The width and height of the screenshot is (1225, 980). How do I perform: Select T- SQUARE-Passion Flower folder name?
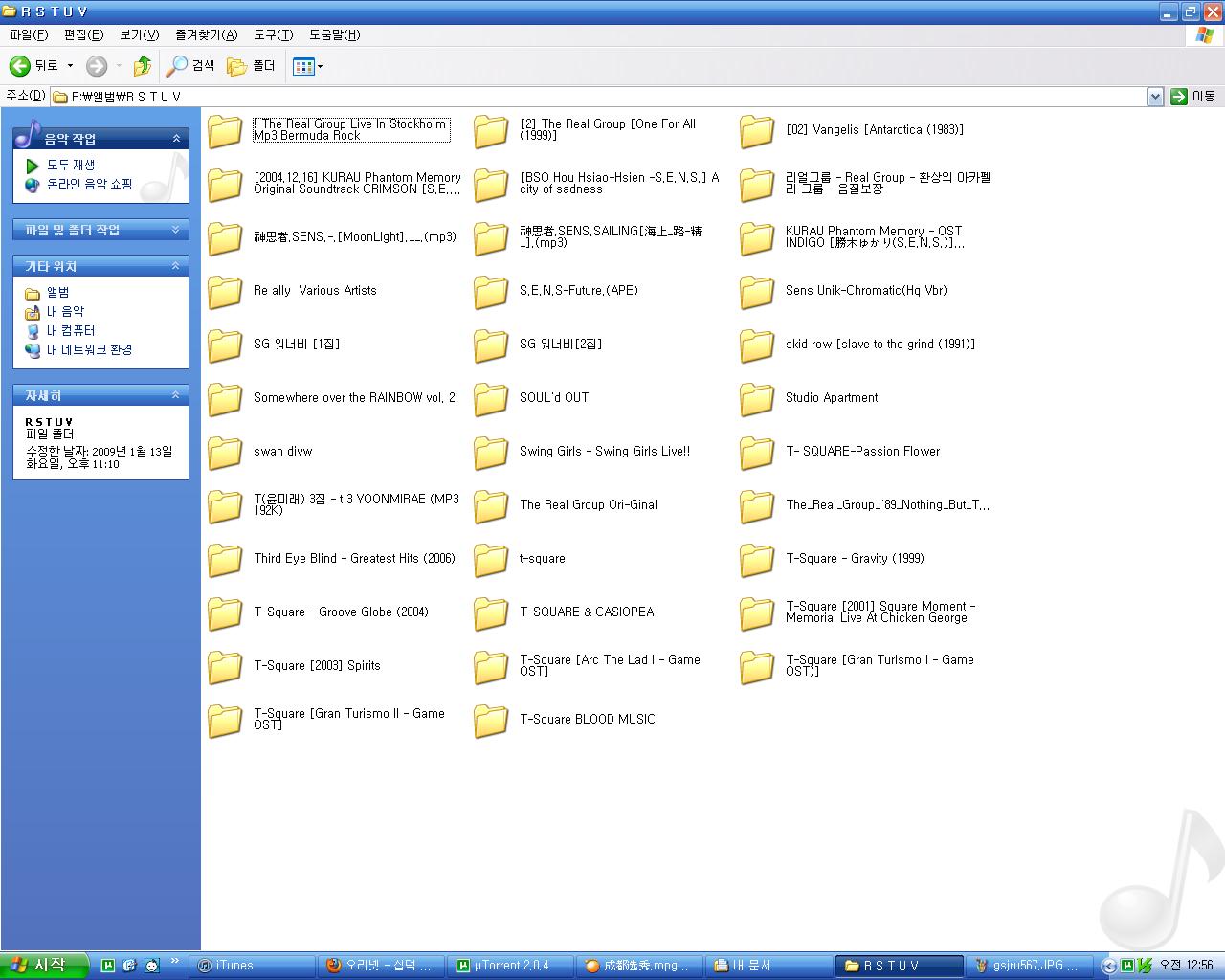click(x=862, y=452)
